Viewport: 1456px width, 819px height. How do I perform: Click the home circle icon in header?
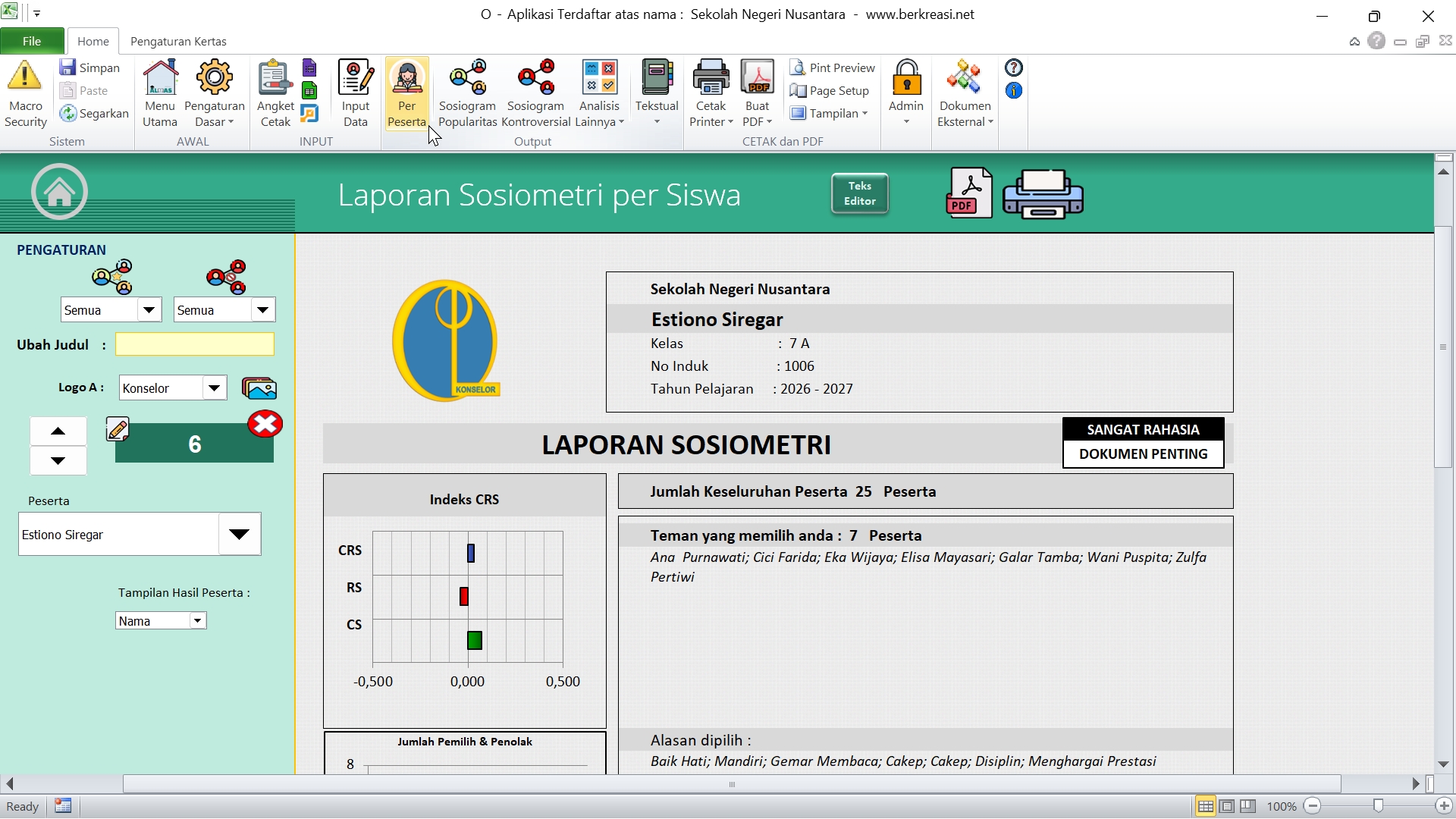click(59, 192)
